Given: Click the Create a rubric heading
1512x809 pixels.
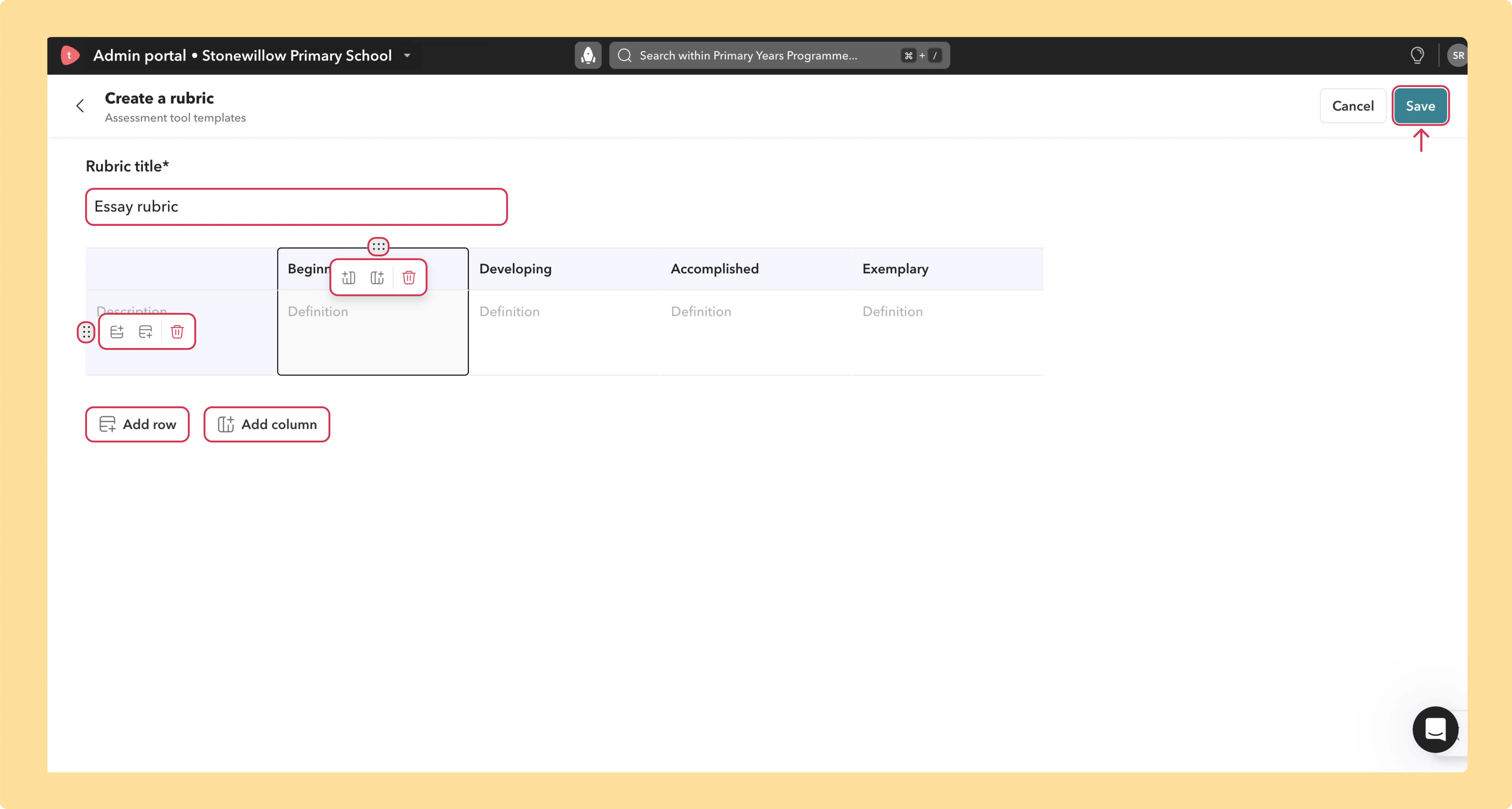Looking at the screenshot, I should coord(159,98).
